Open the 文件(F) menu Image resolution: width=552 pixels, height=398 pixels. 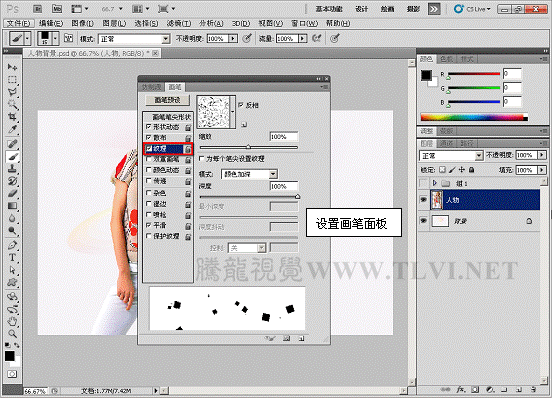pos(19,23)
